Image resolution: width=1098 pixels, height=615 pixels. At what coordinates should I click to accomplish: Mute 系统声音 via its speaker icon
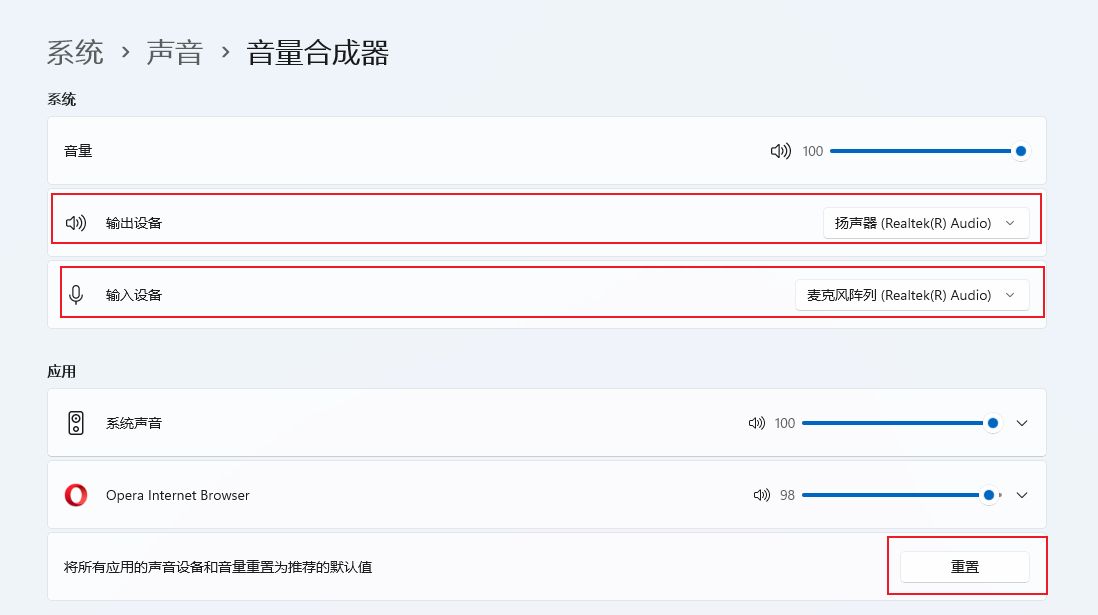[756, 423]
